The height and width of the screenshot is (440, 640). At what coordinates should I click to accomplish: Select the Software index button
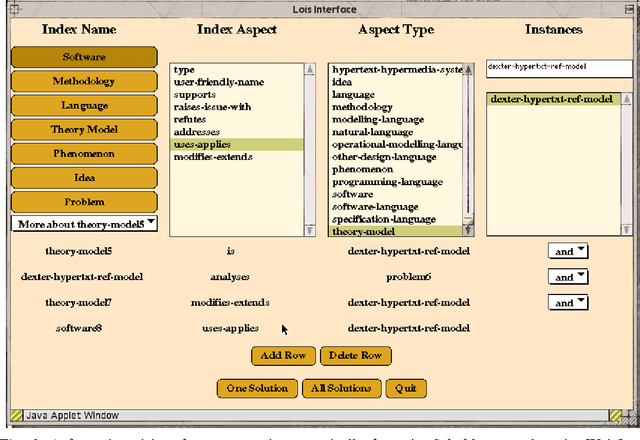tap(84, 58)
